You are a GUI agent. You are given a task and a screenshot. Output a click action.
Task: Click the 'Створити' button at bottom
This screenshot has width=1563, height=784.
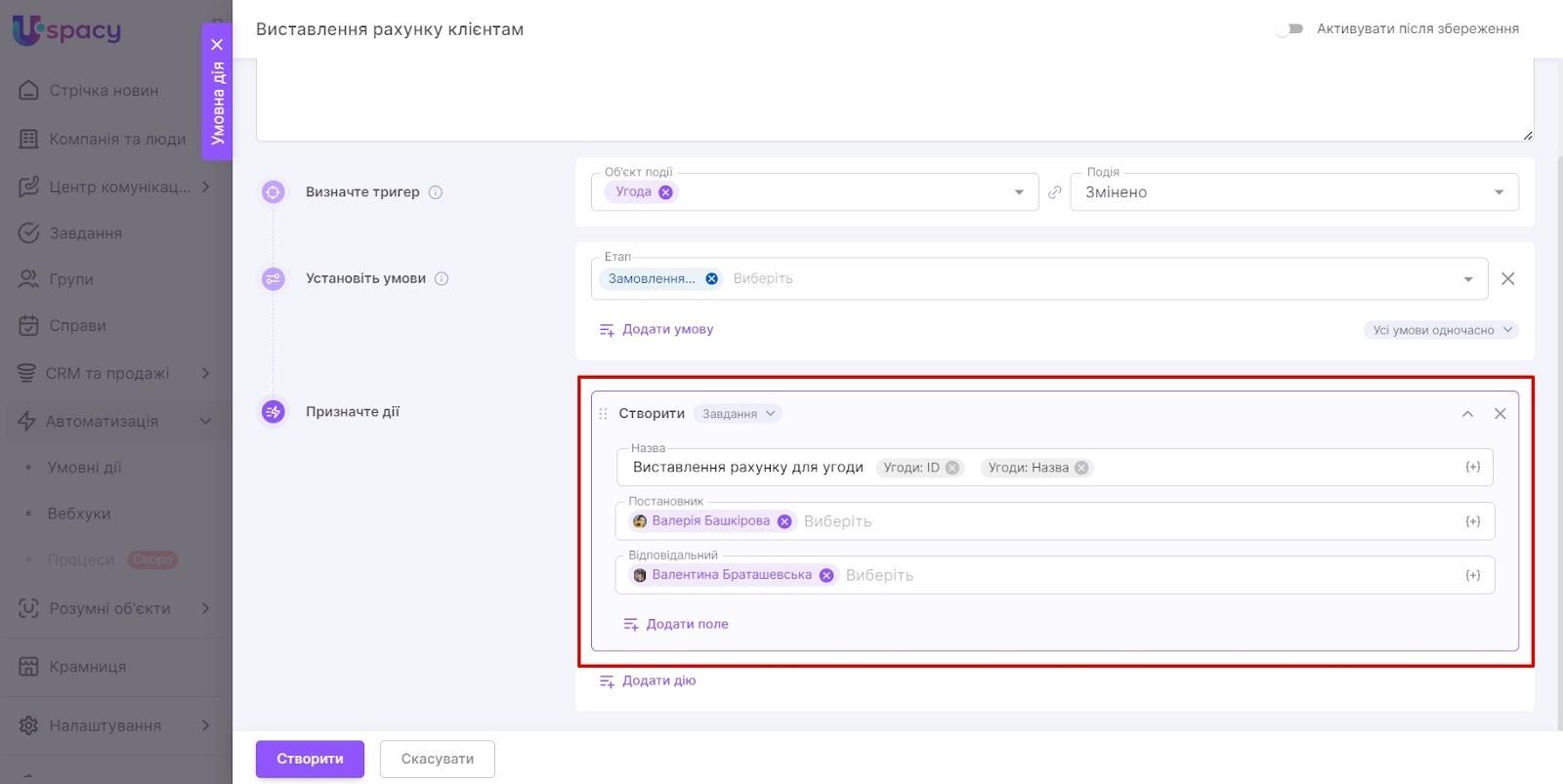310,759
